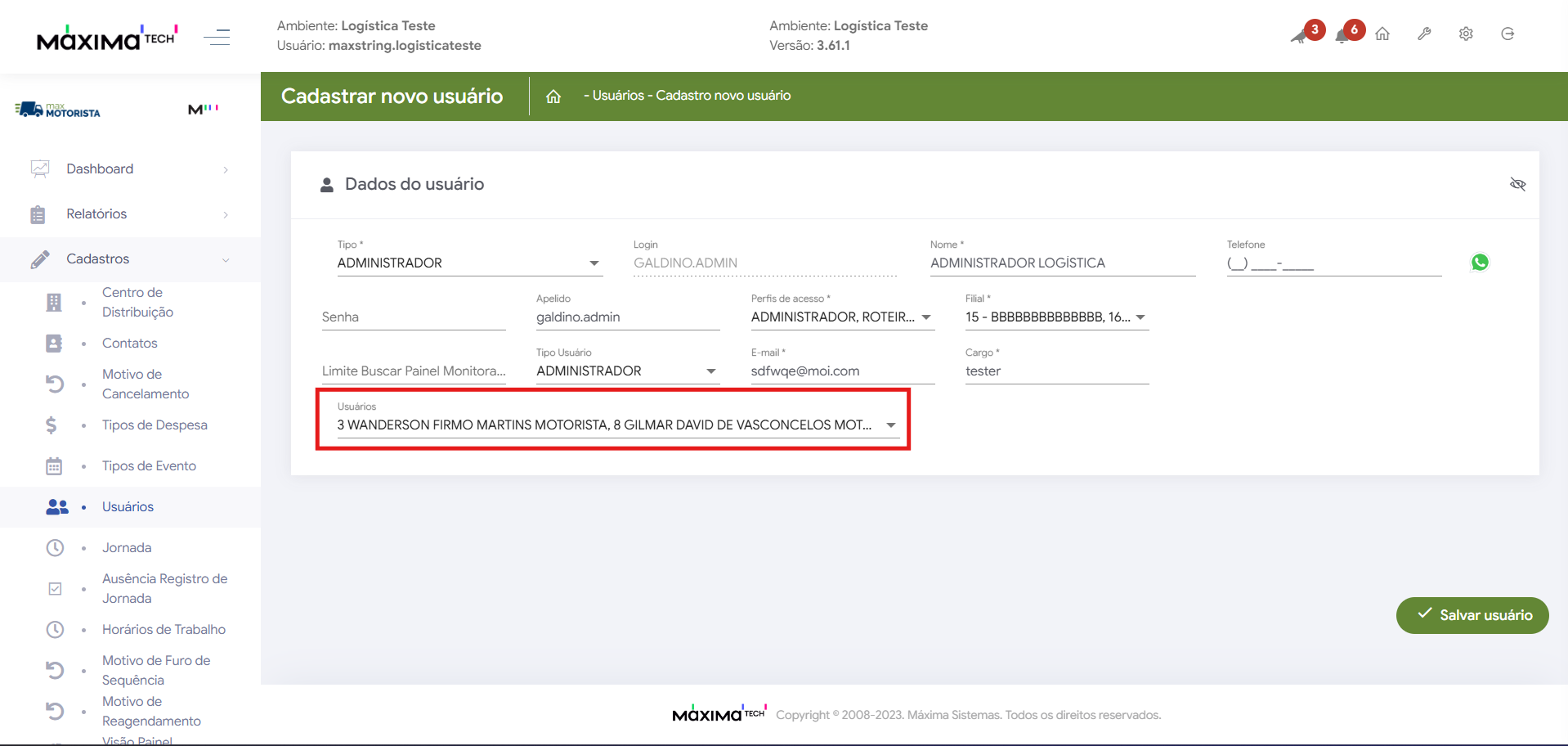Click the small M logo in sidebar
Image resolution: width=1568 pixels, height=746 pixels.
(203, 109)
